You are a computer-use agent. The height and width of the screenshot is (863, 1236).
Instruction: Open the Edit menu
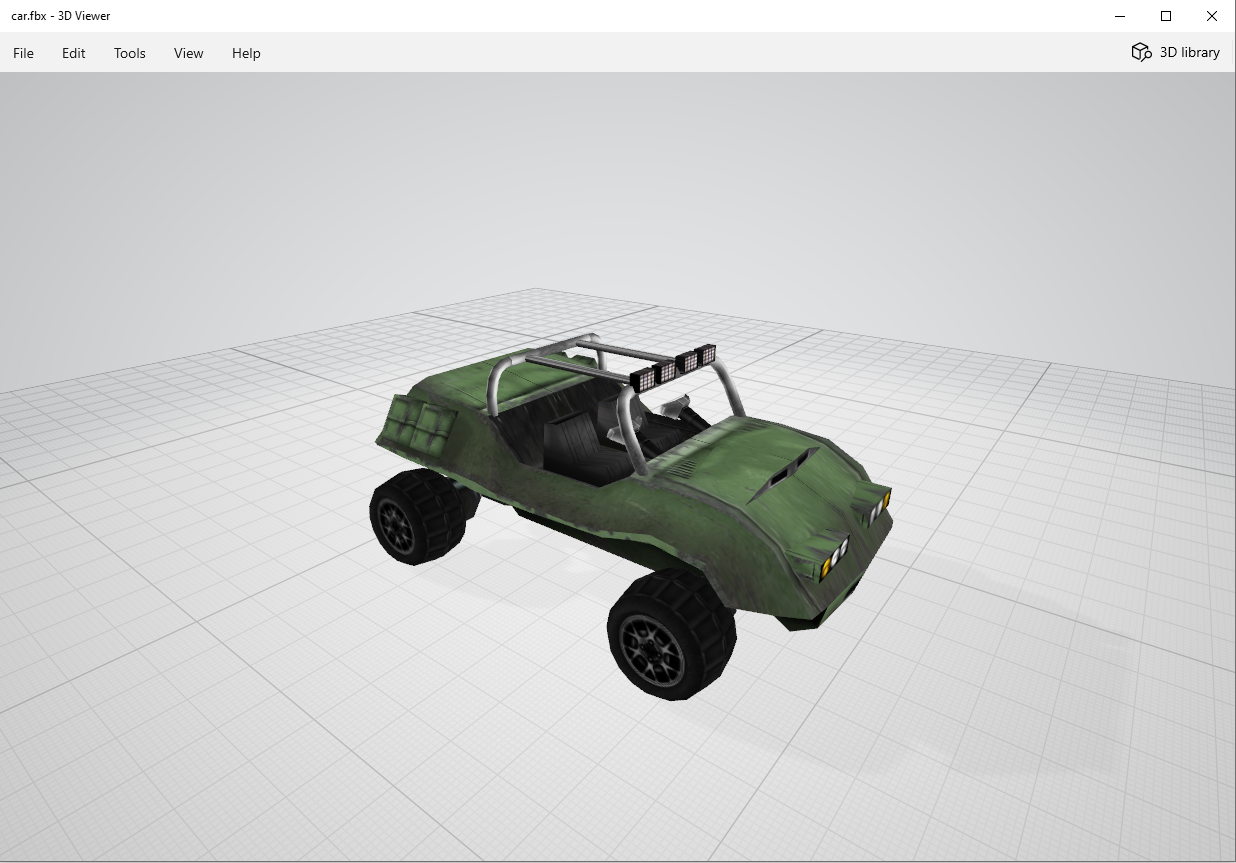(72, 53)
